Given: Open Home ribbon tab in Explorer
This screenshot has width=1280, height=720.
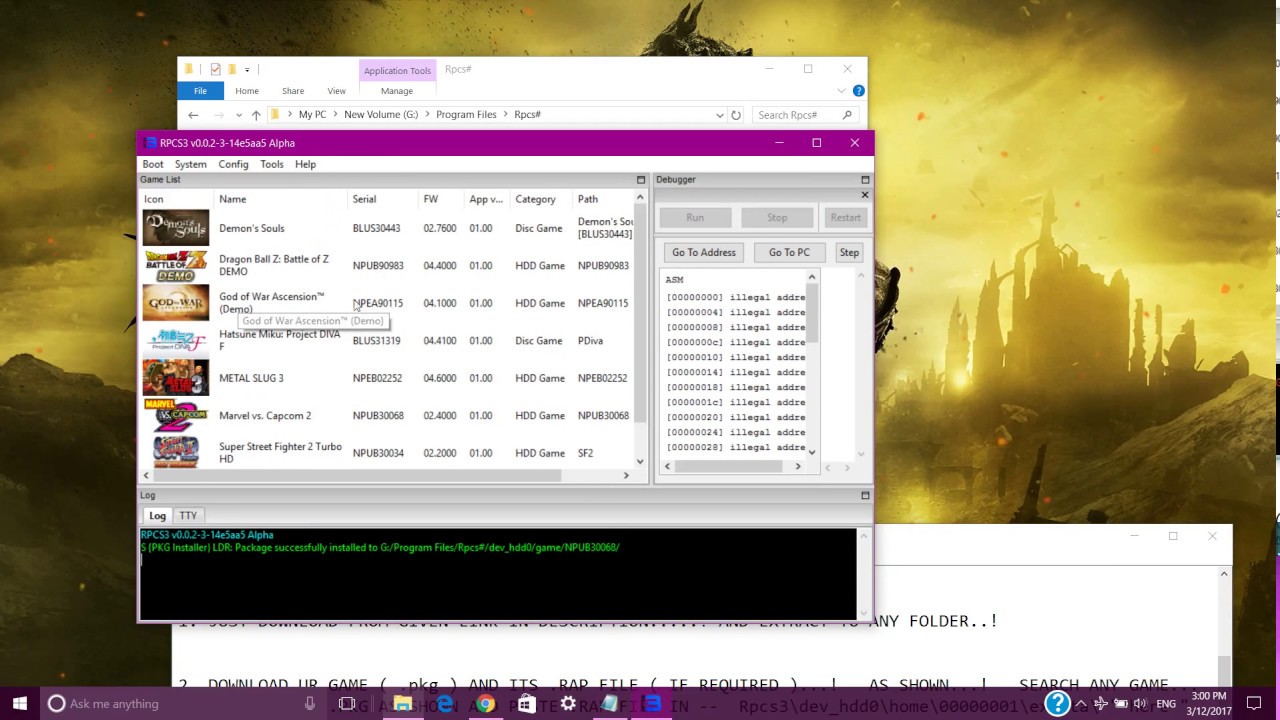Looking at the screenshot, I should pos(246,91).
